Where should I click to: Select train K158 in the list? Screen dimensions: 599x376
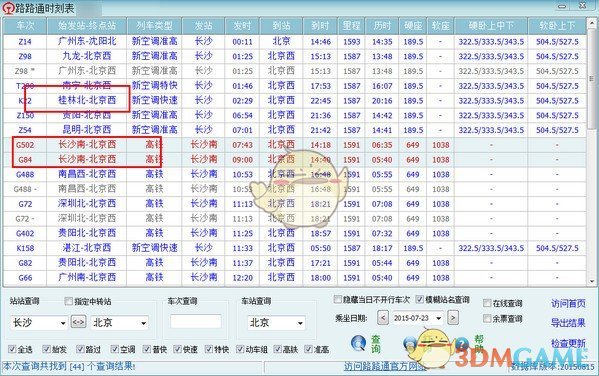25,248
